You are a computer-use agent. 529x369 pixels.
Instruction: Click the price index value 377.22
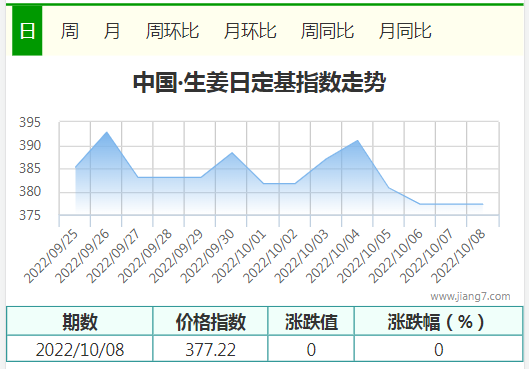211,349
